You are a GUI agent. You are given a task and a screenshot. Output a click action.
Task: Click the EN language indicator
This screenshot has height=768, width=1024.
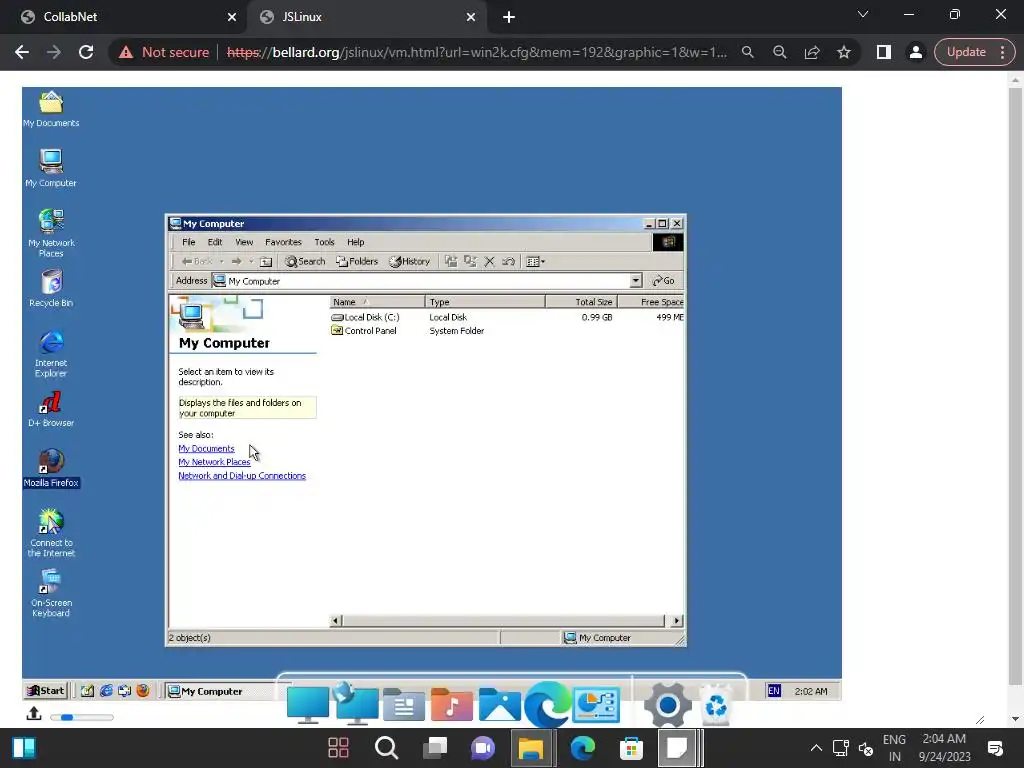pyautogui.click(x=774, y=691)
